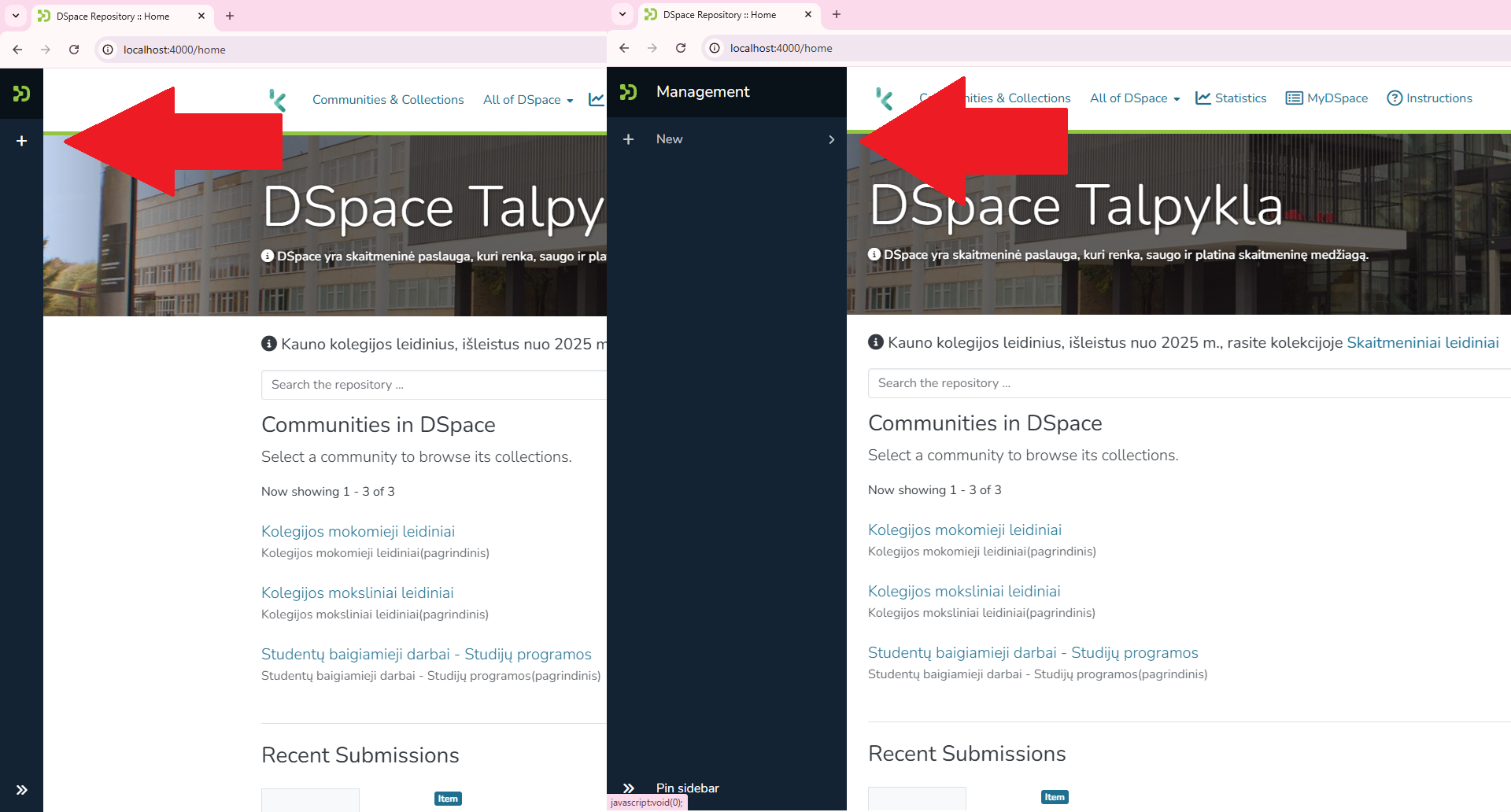Viewport: 1511px width, 812px height.
Task: Click the site info icon in the left address bar
Action: point(108,50)
